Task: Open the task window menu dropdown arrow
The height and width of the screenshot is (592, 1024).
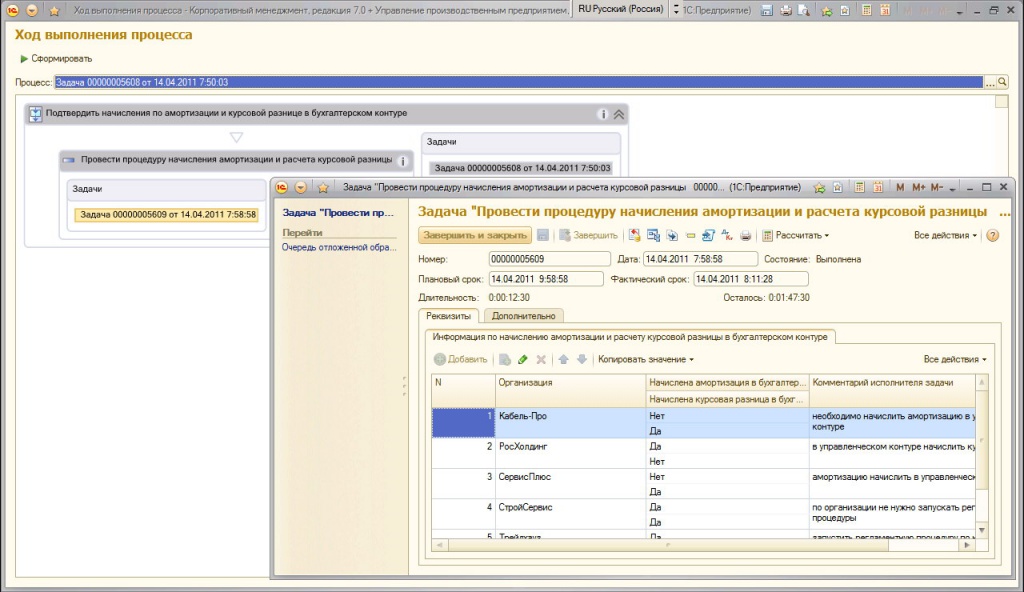Action: (x=300, y=188)
